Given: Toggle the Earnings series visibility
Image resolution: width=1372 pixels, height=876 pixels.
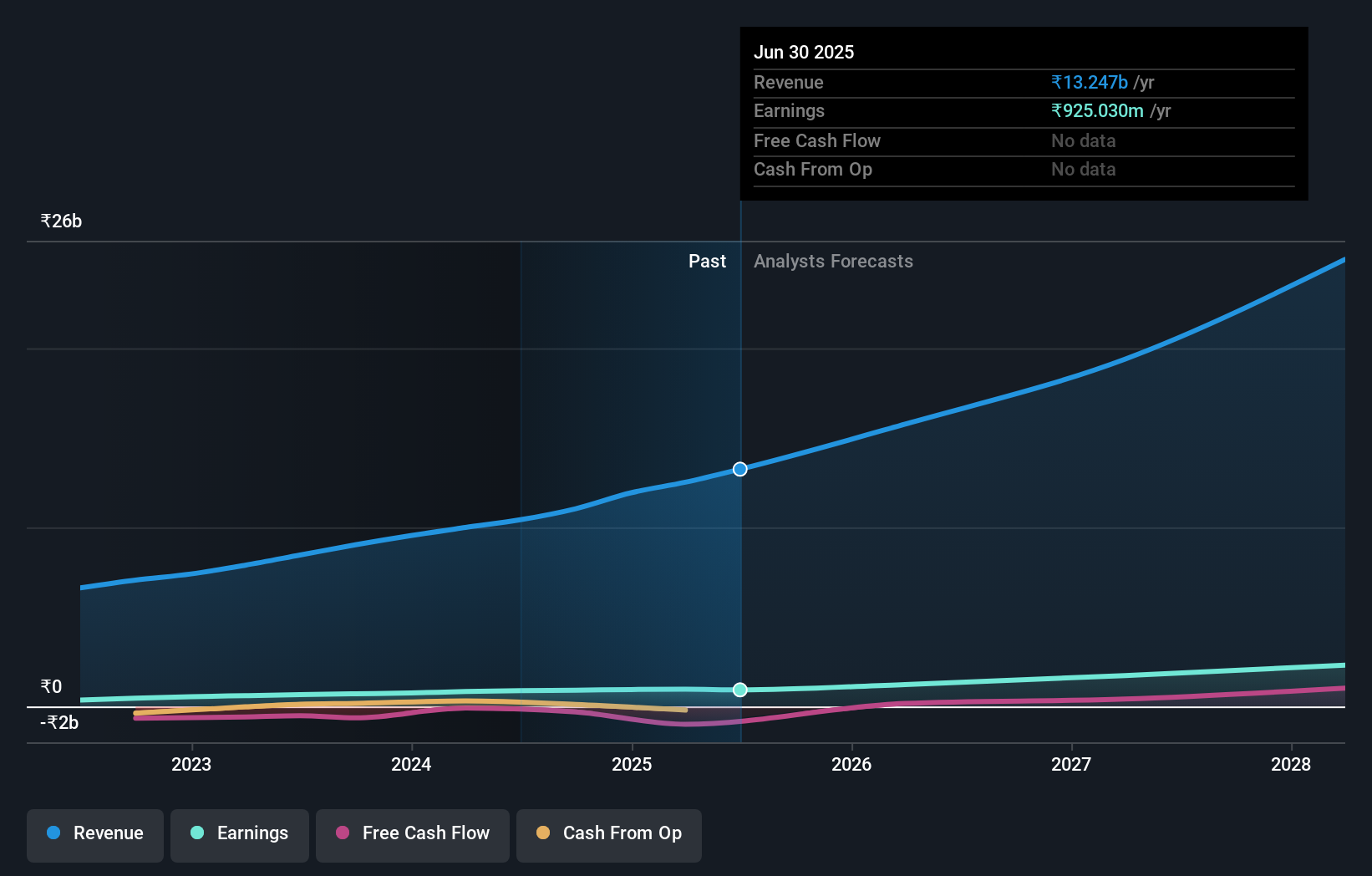Looking at the screenshot, I should (240, 834).
